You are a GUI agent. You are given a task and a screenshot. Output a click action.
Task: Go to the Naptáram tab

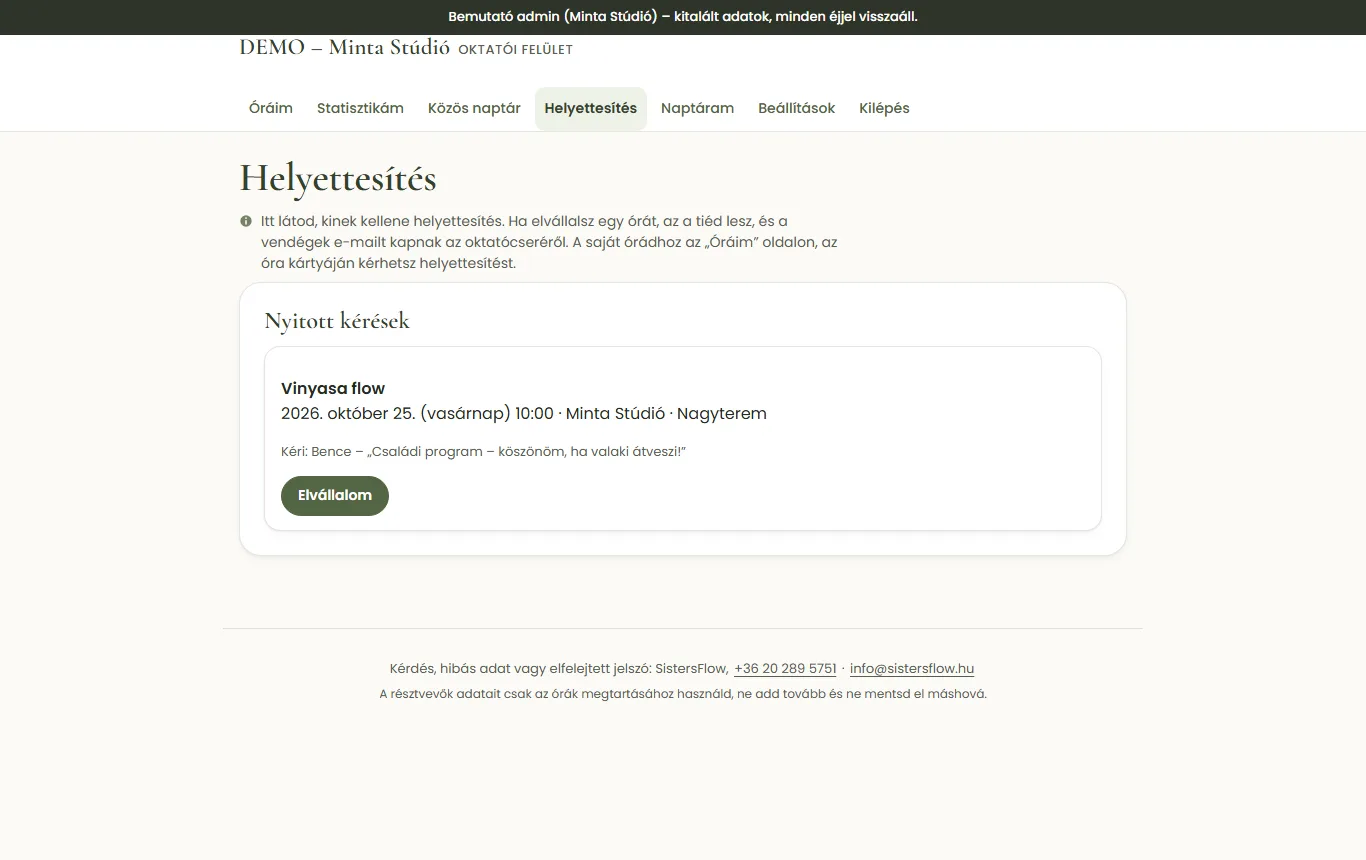[697, 108]
